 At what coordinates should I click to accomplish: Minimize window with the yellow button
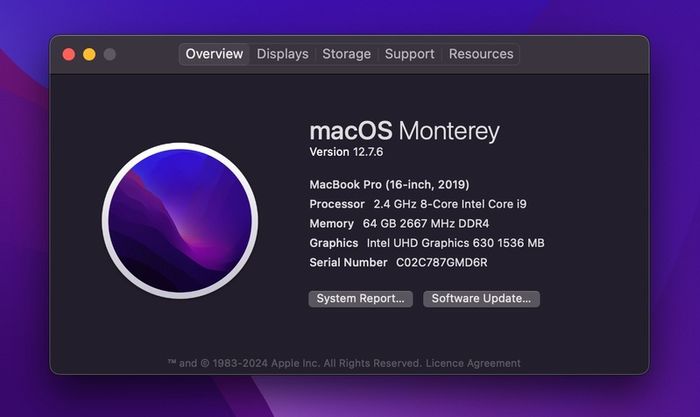pos(89,54)
